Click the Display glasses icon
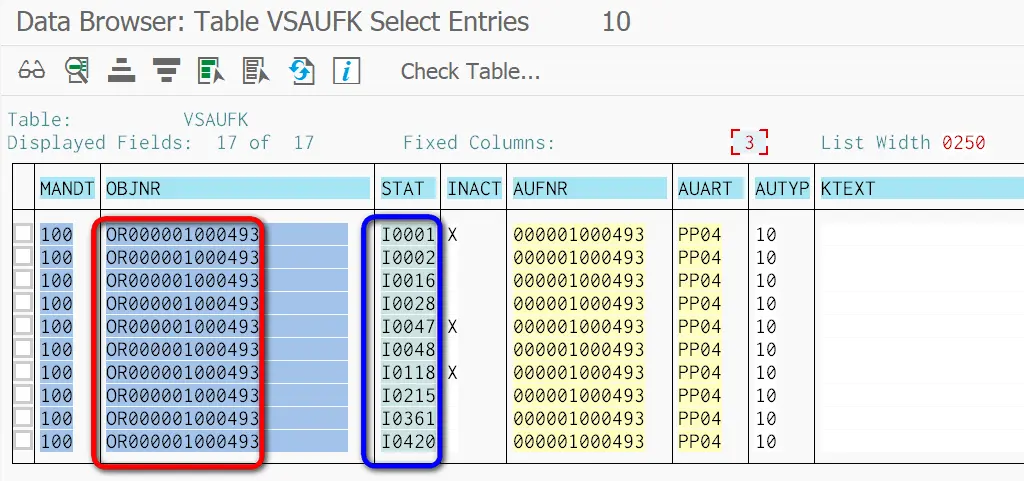Viewport: 1024px width, 481px height. 31,70
